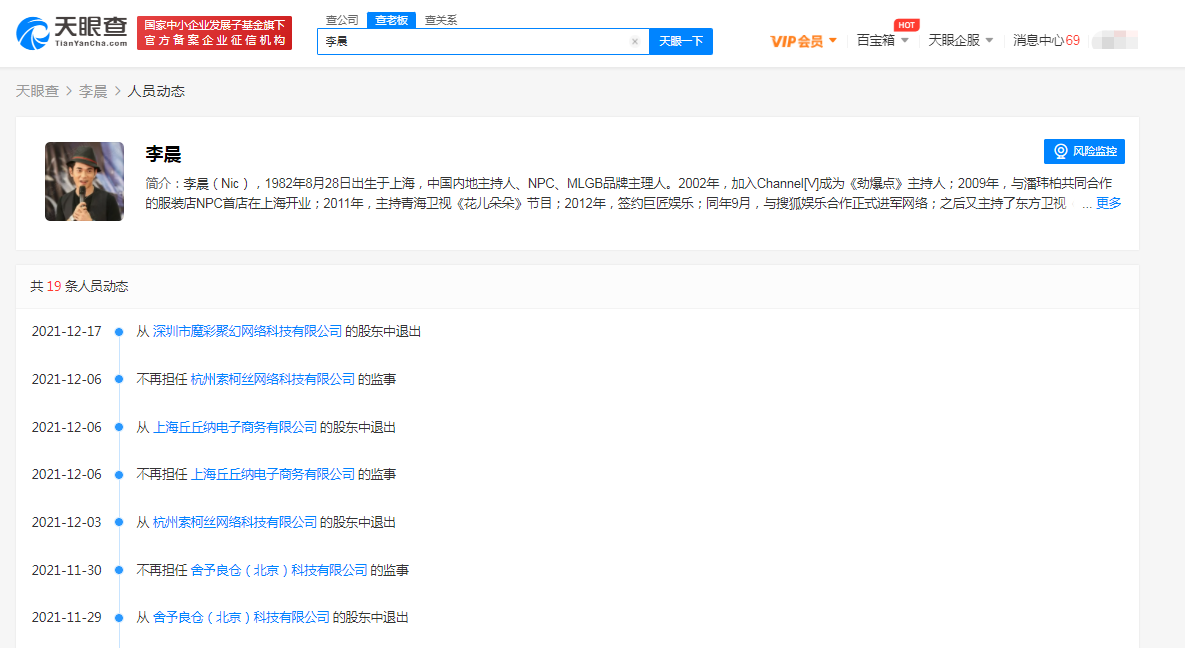The image size is (1185, 648).
Task: Click the 共 19 条人员动态 header text
Action: coord(79,287)
